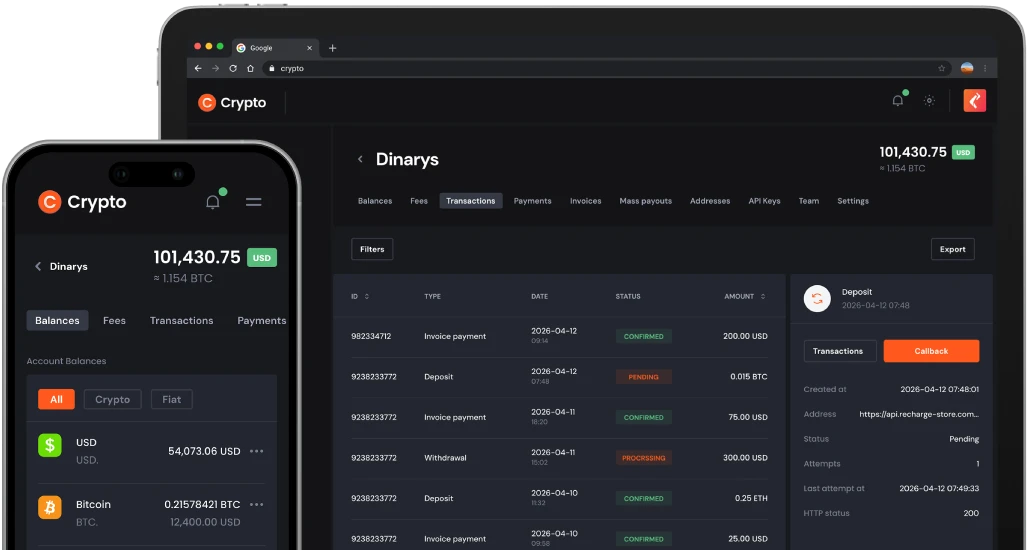1032x550 pixels.
Task: Click the Filters button
Action: (372, 249)
